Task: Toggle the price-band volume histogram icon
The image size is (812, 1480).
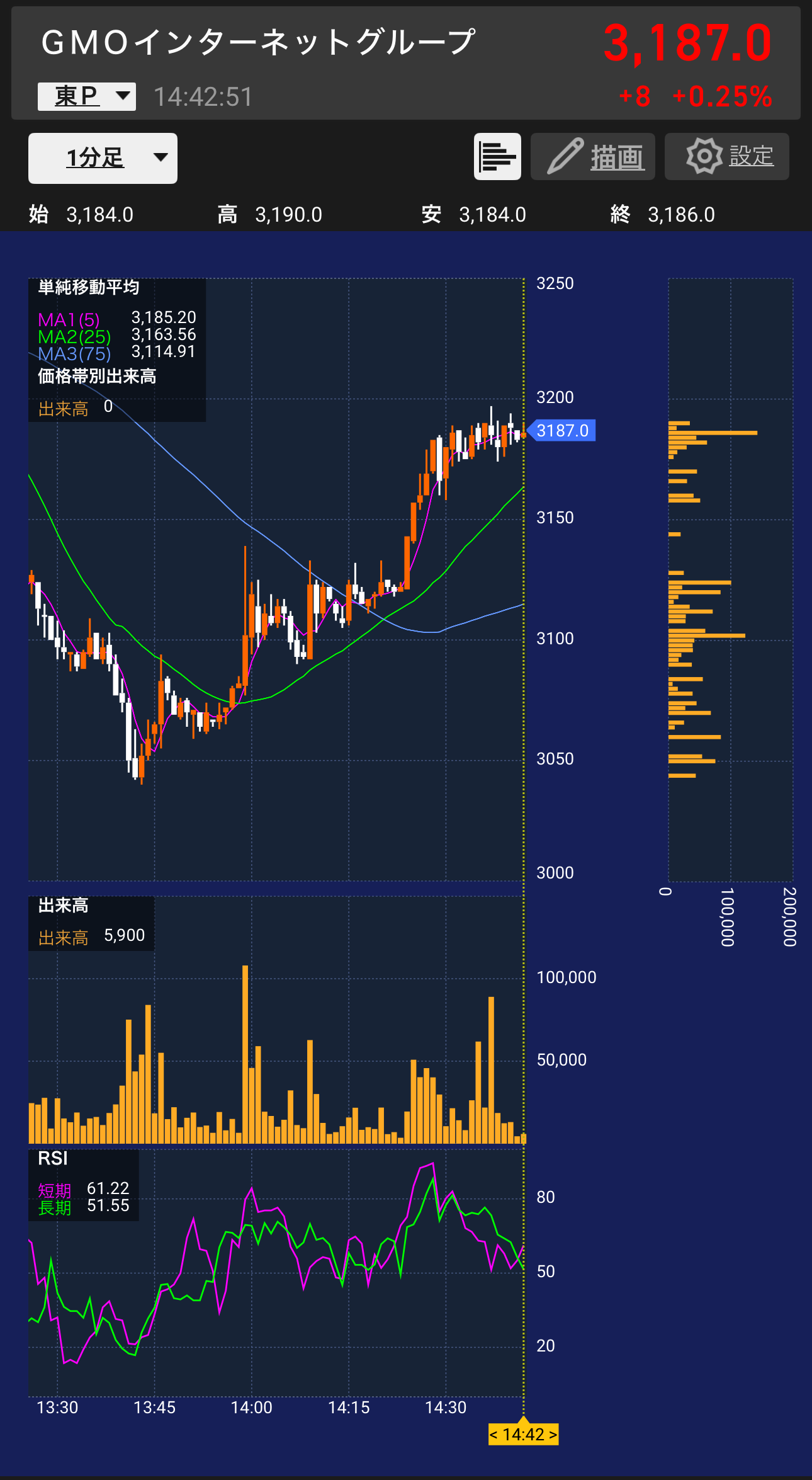Action: (497, 157)
